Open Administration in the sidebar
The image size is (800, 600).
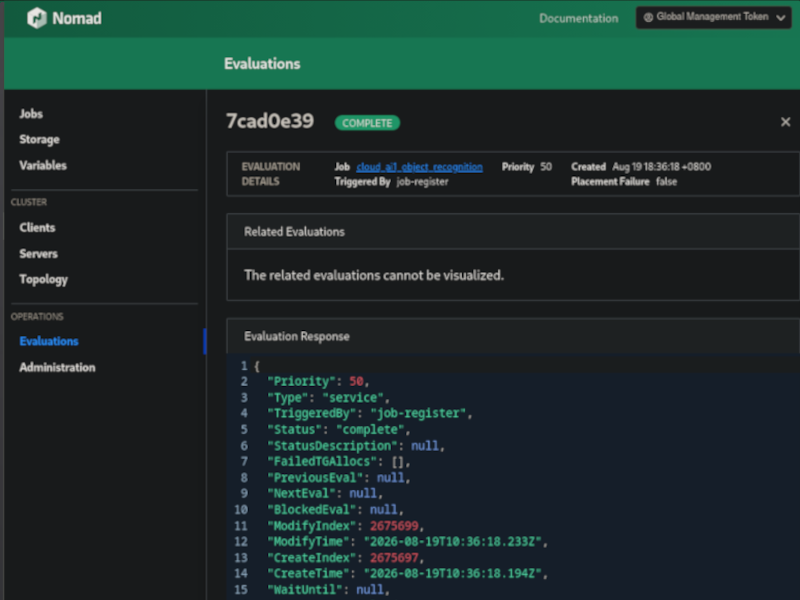tap(57, 367)
